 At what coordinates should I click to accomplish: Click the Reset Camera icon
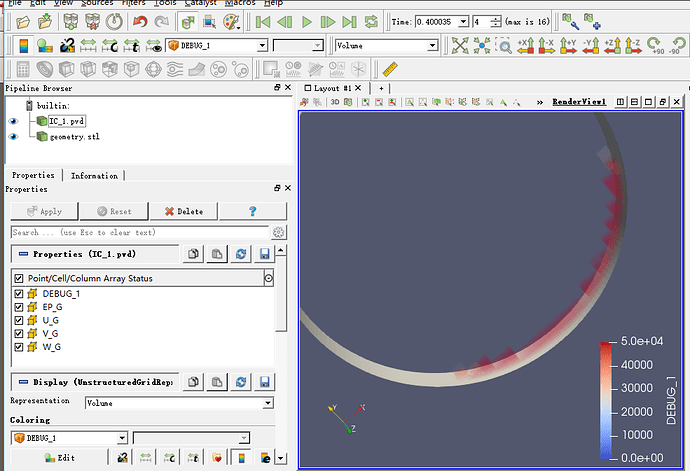(x=460, y=45)
